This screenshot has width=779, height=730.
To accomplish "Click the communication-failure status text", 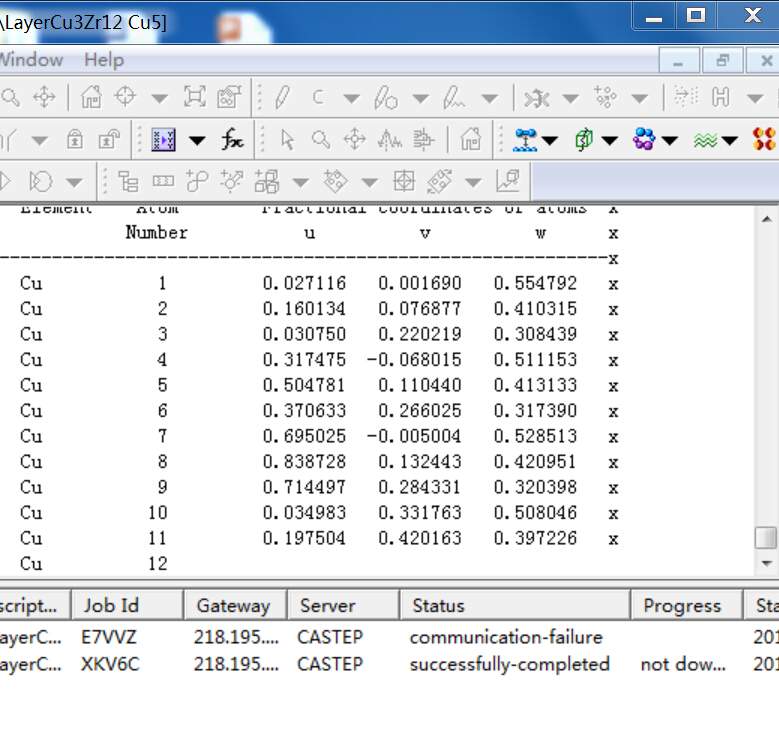I will click(x=506, y=637).
